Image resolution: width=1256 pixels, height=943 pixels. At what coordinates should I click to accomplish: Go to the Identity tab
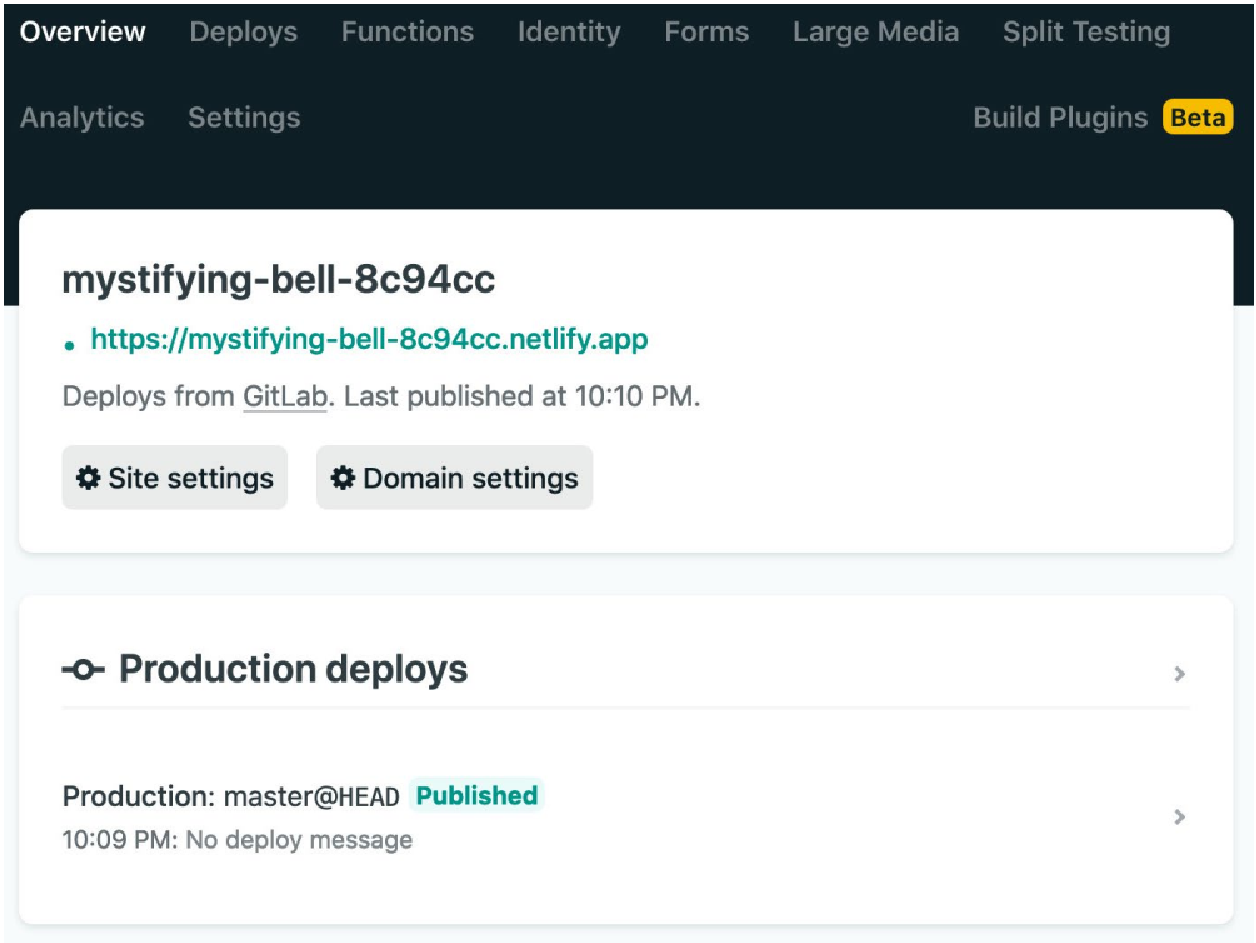[x=569, y=32]
